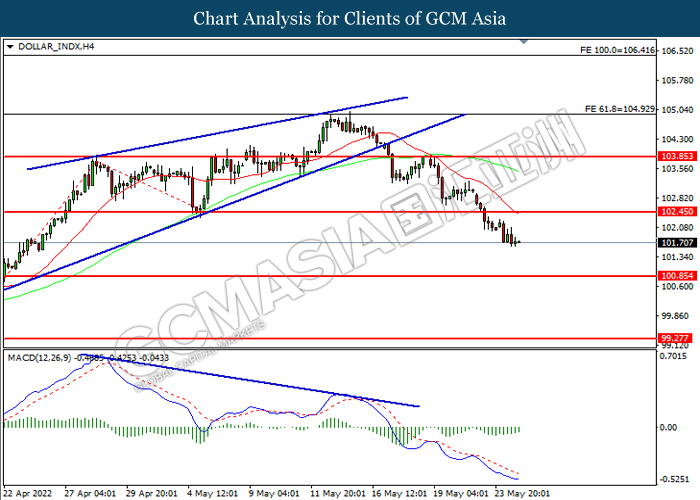Click the 105.780 price axis value
The image size is (700, 500).
coord(677,80)
